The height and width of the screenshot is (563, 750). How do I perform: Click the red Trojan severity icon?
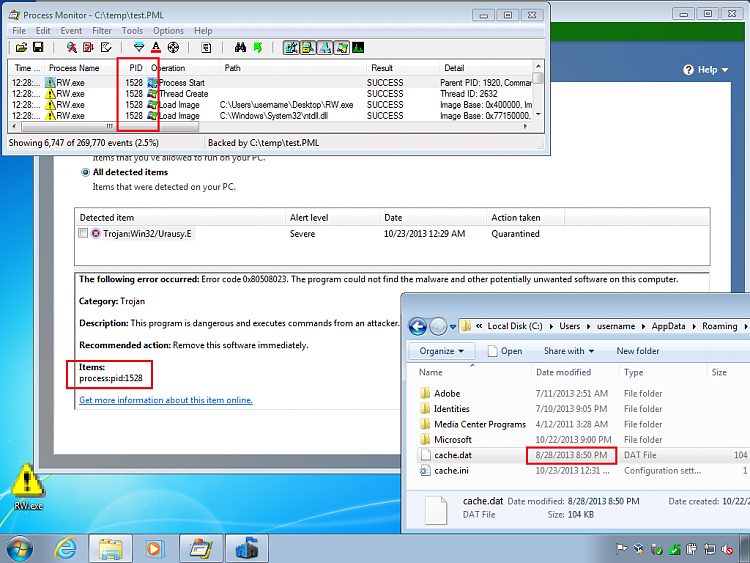96,233
